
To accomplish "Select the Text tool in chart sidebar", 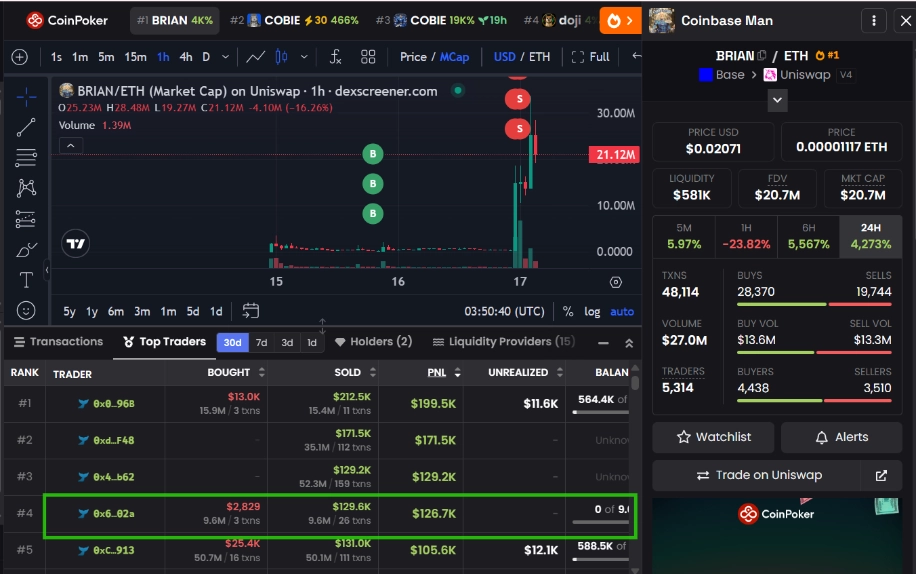I will (x=26, y=280).
